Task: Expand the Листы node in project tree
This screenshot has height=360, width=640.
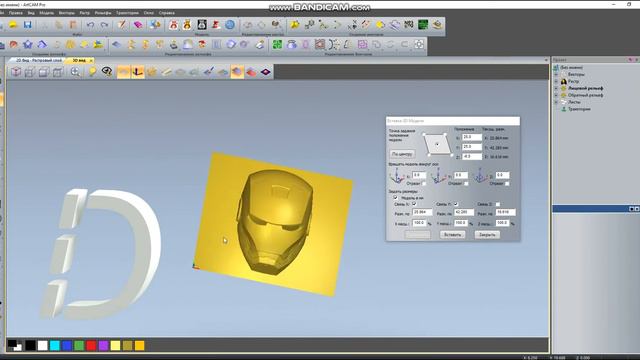Action: [x=556, y=102]
